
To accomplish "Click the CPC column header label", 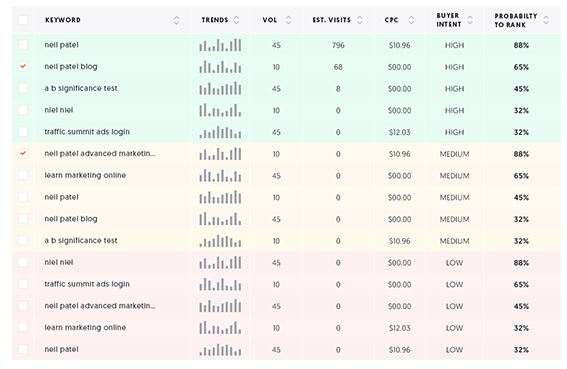I will 392,20.
